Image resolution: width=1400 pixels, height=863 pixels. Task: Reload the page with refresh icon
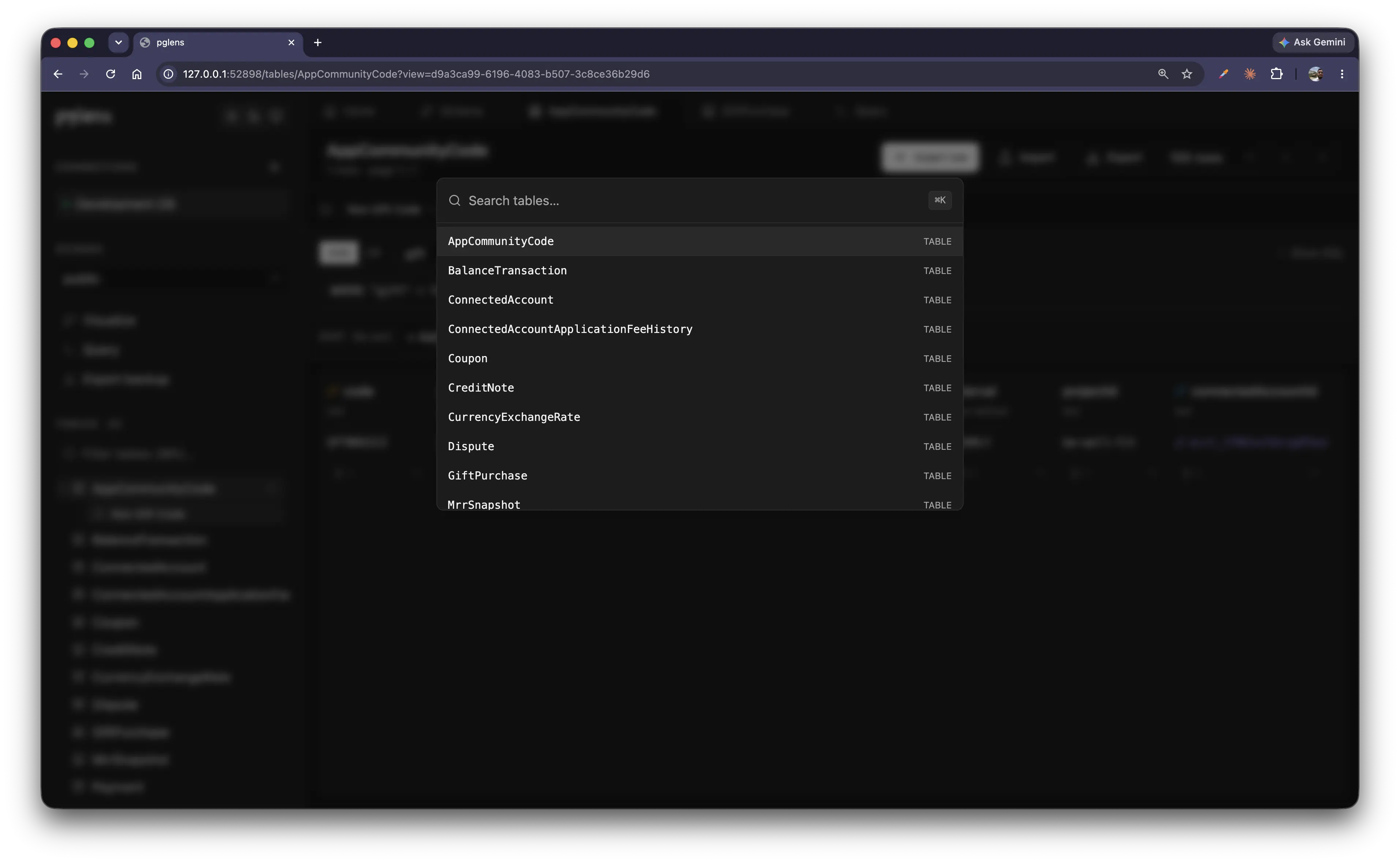click(x=111, y=74)
